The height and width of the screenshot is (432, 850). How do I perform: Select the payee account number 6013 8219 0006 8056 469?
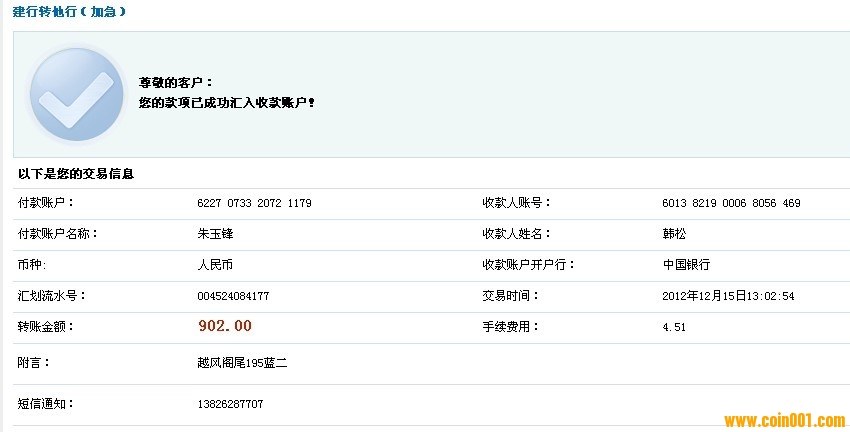click(731, 203)
